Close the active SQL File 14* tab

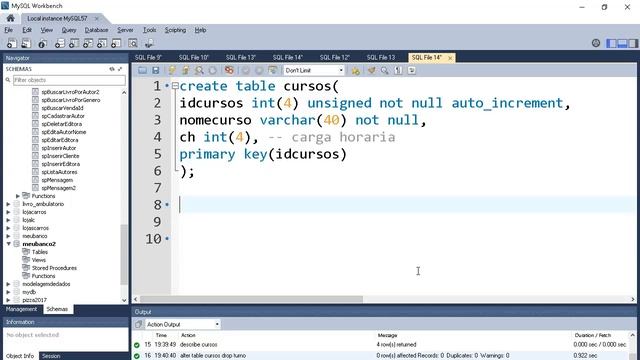(450, 58)
